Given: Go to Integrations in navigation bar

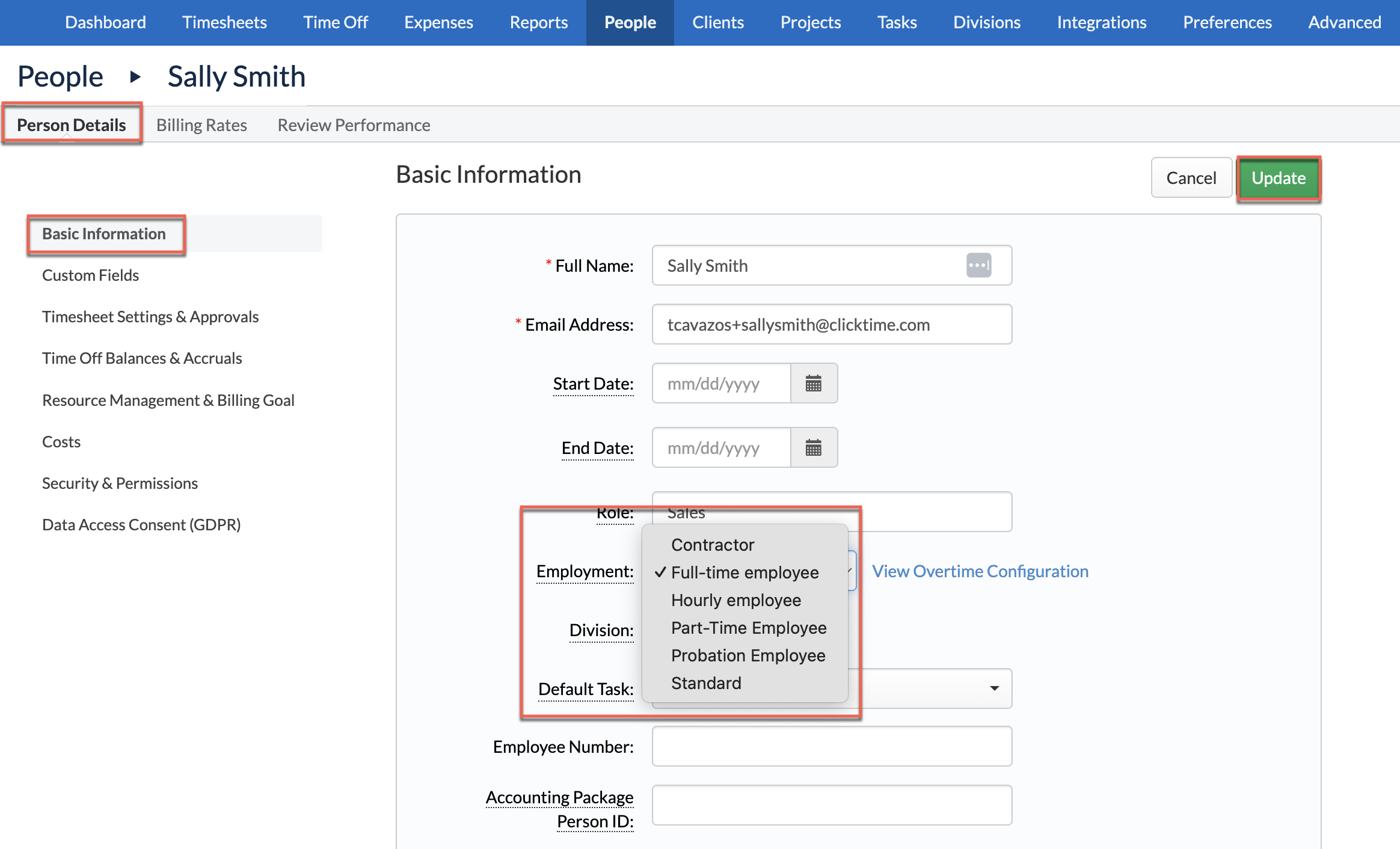Looking at the screenshot, I should pyautogui.click(x=1102, y=22).
